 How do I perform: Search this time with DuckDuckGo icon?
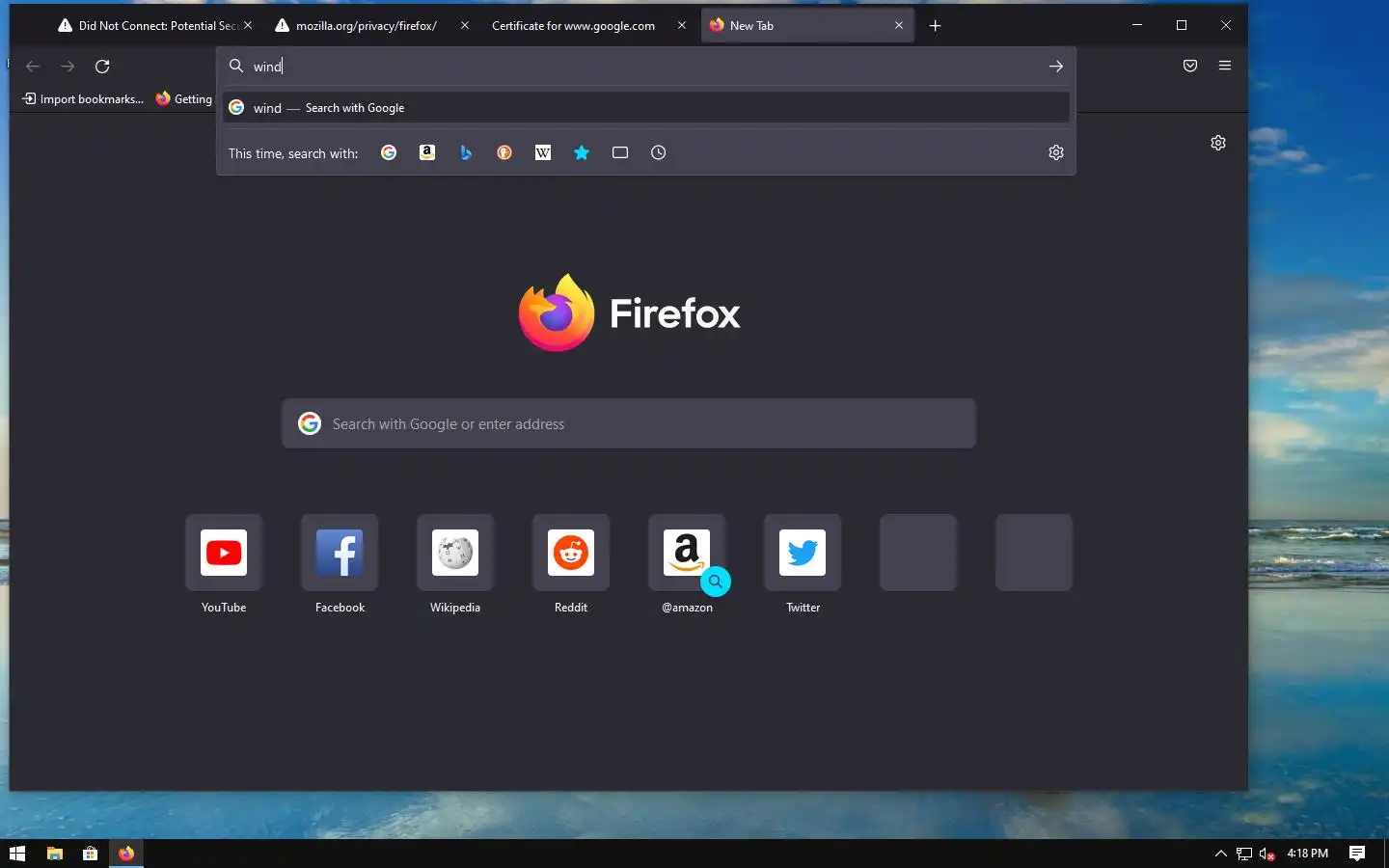coord(504,152)
